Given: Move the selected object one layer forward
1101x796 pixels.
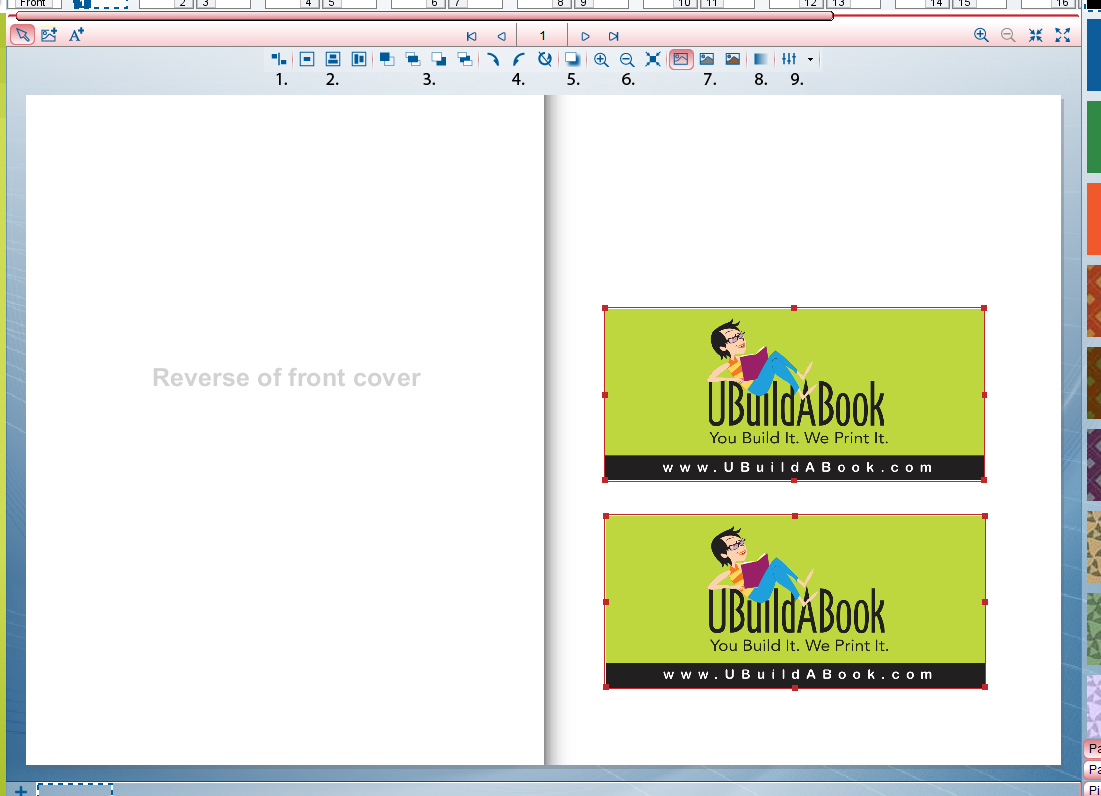Looking at the screenshot, I should [413, 60].
